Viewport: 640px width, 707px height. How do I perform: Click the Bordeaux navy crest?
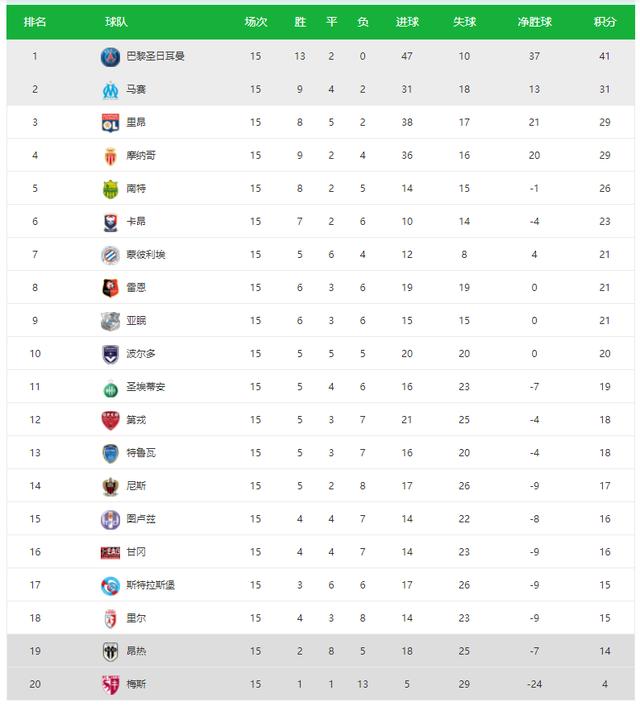[x=111, y=354]
